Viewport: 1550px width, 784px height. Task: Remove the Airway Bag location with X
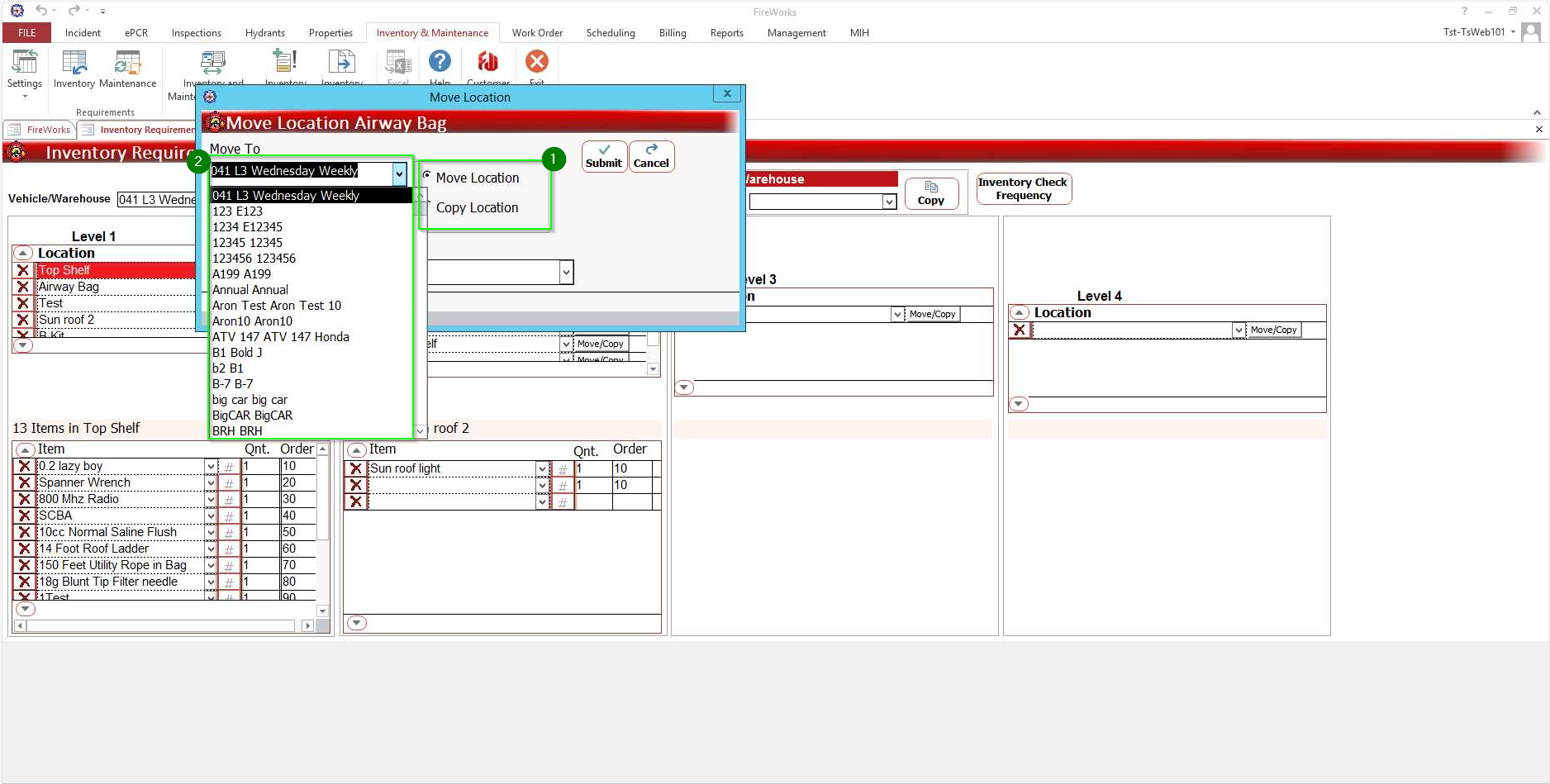[23, 287]
